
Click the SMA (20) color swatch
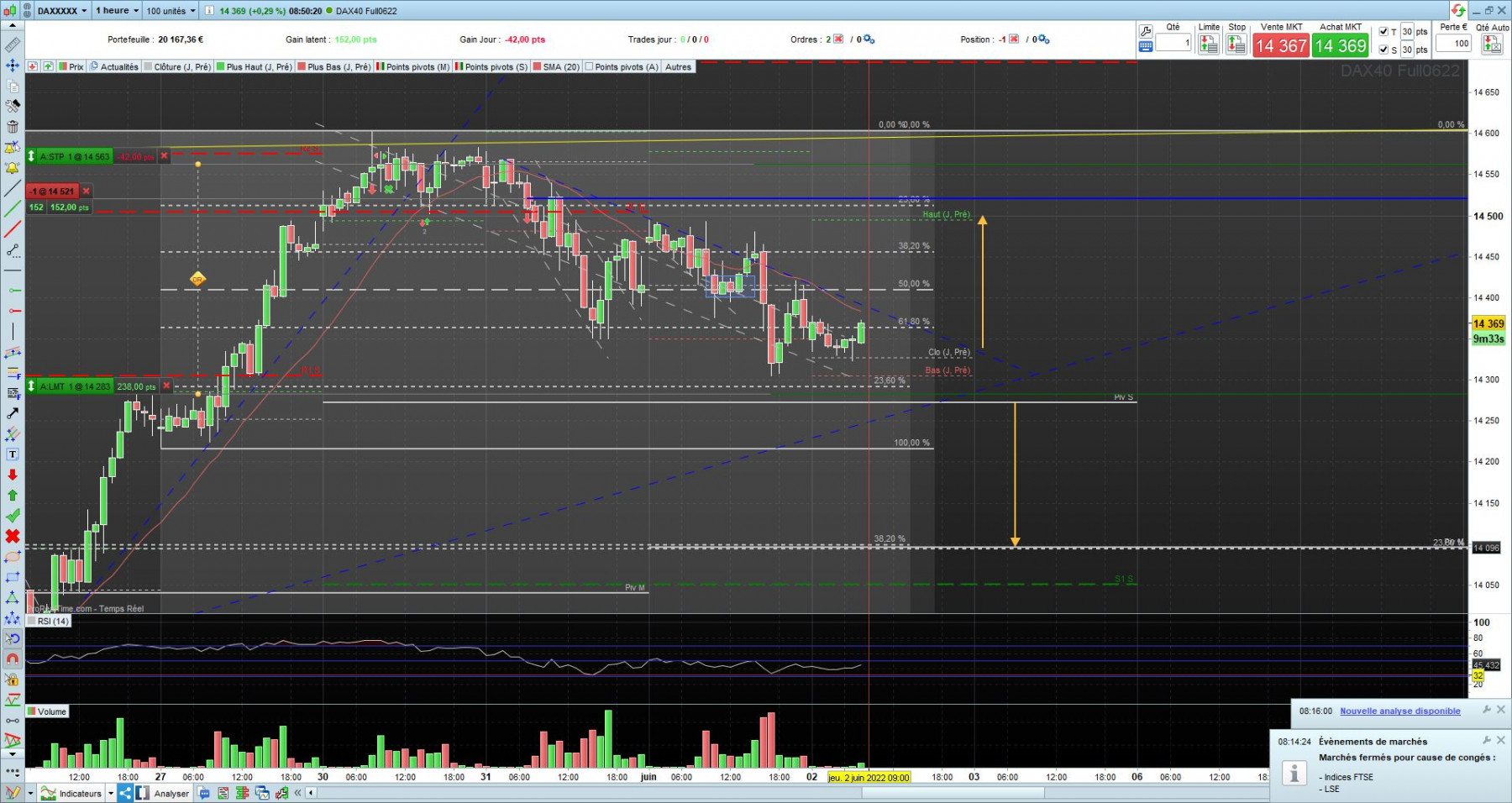[537, 67]
